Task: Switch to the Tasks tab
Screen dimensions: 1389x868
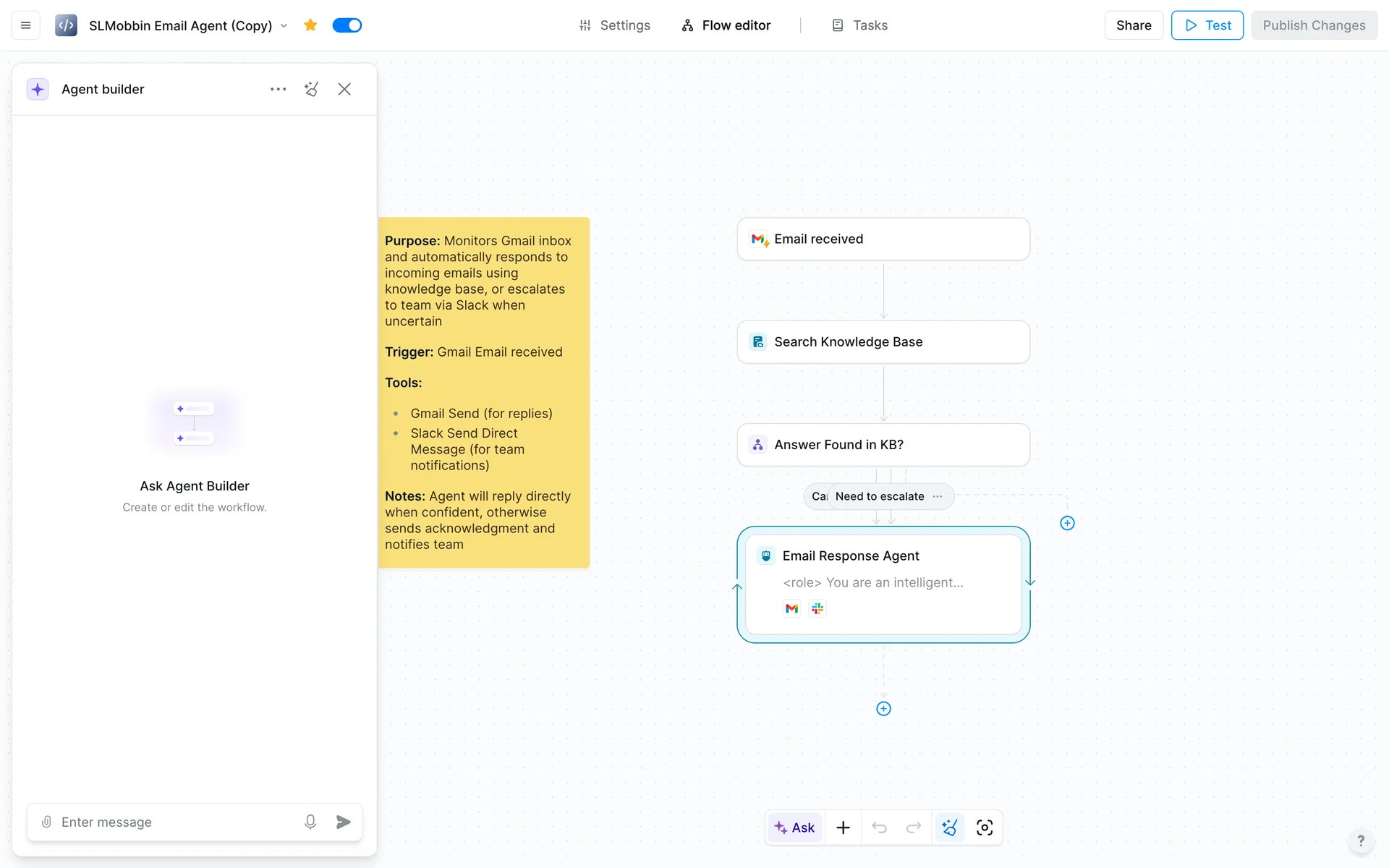Action: (859, 25)
